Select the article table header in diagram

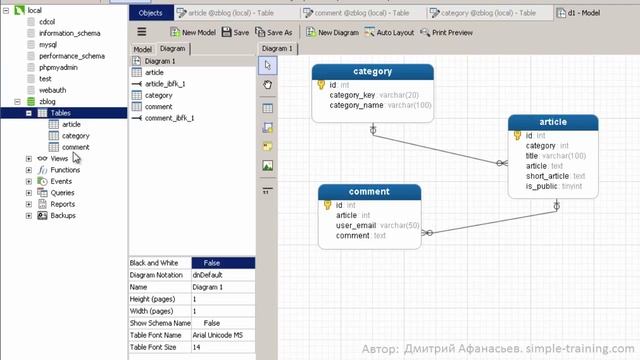point(553,122)
